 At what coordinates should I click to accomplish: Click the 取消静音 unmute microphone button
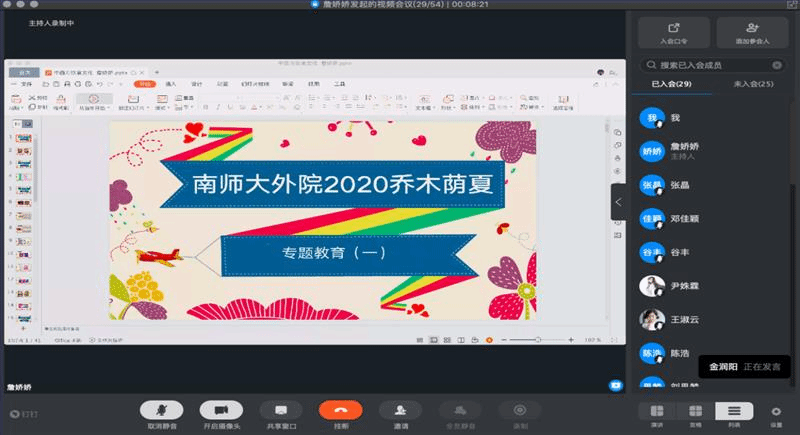(x=160, y=410)
